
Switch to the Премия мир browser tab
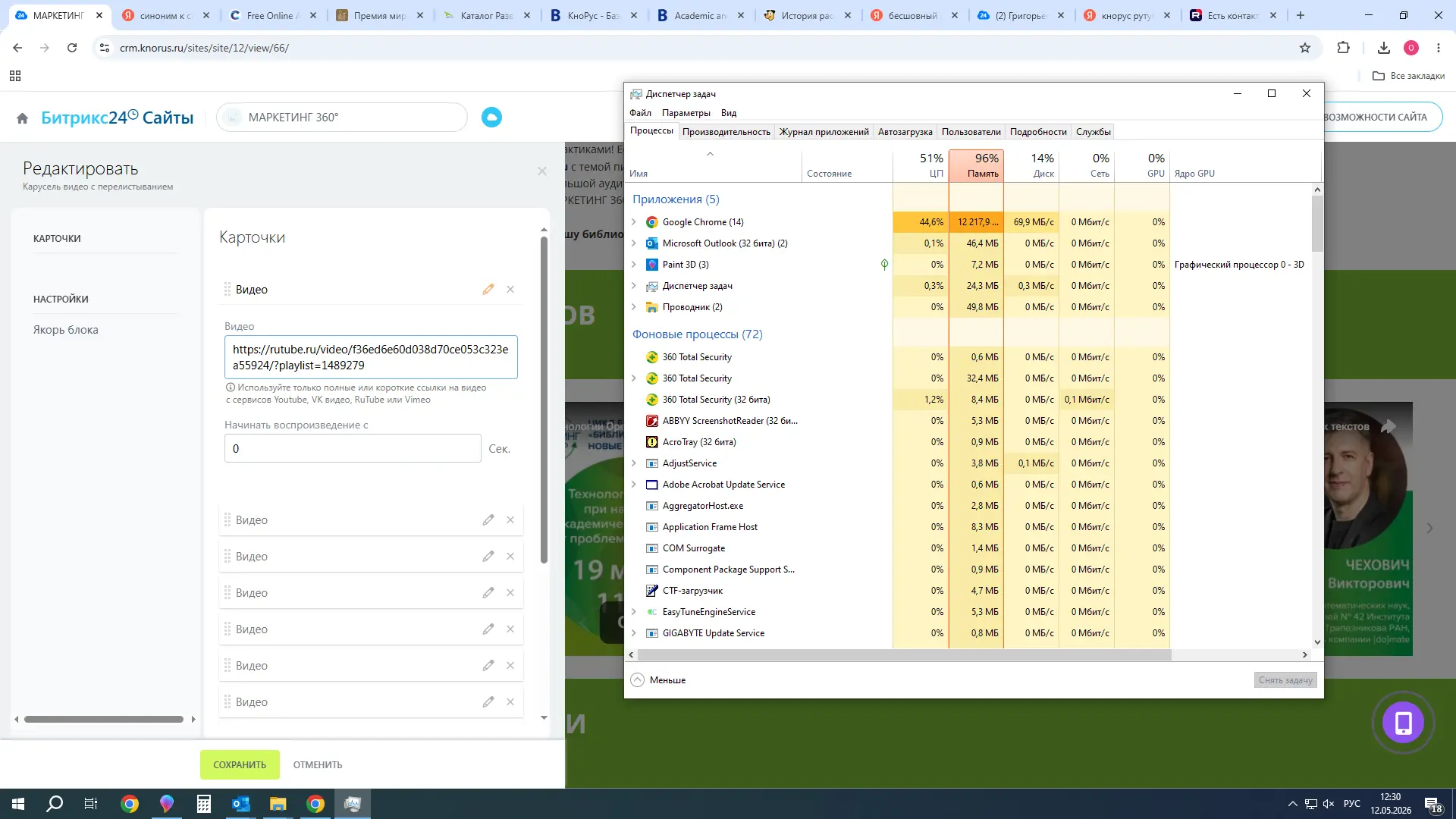coord(379,15)
